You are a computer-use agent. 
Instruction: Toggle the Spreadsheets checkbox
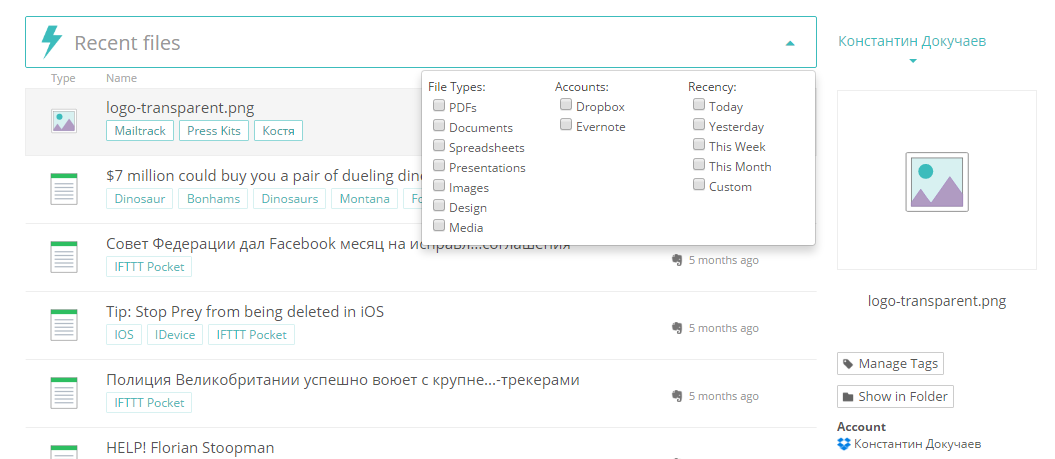pyautogui.click(x=439, y=145)
